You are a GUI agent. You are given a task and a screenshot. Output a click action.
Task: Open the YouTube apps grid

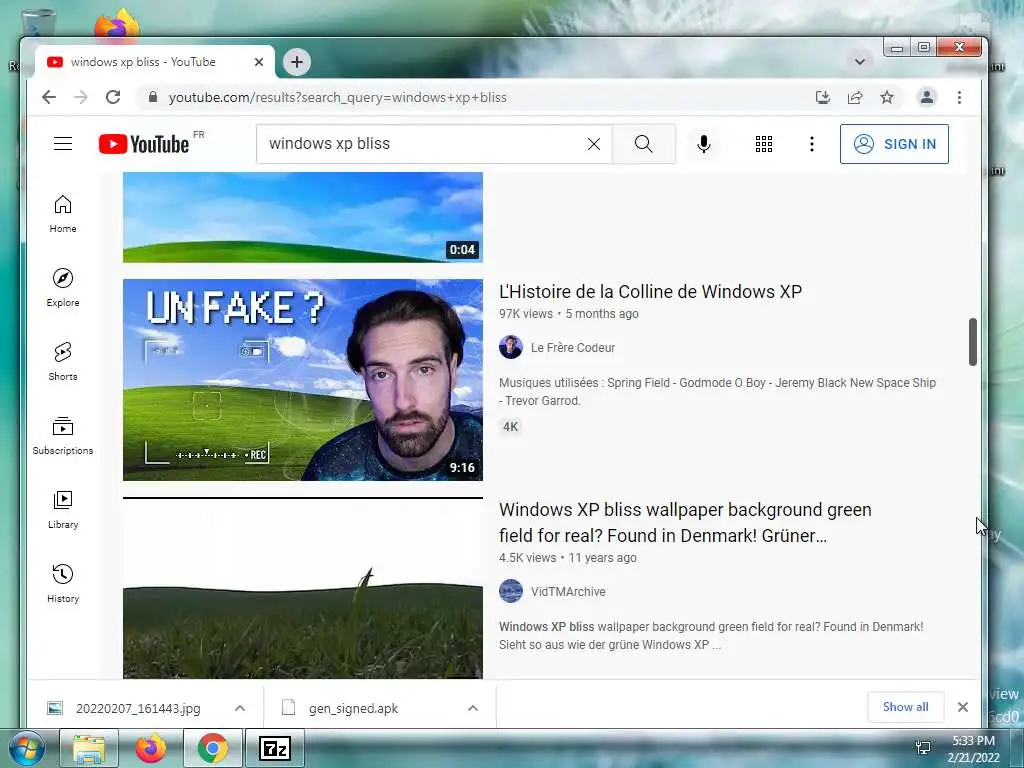pos(763,144)
